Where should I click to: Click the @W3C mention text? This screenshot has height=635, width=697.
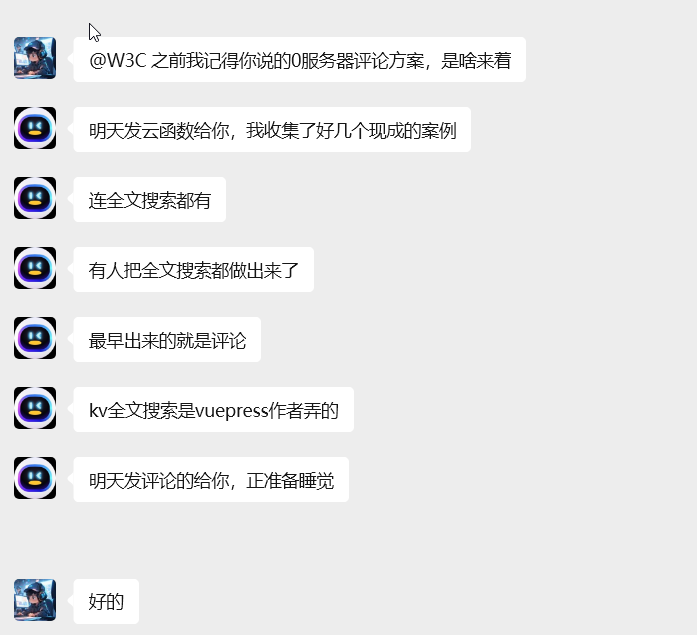pyautogui.click(x=117, y=60)
